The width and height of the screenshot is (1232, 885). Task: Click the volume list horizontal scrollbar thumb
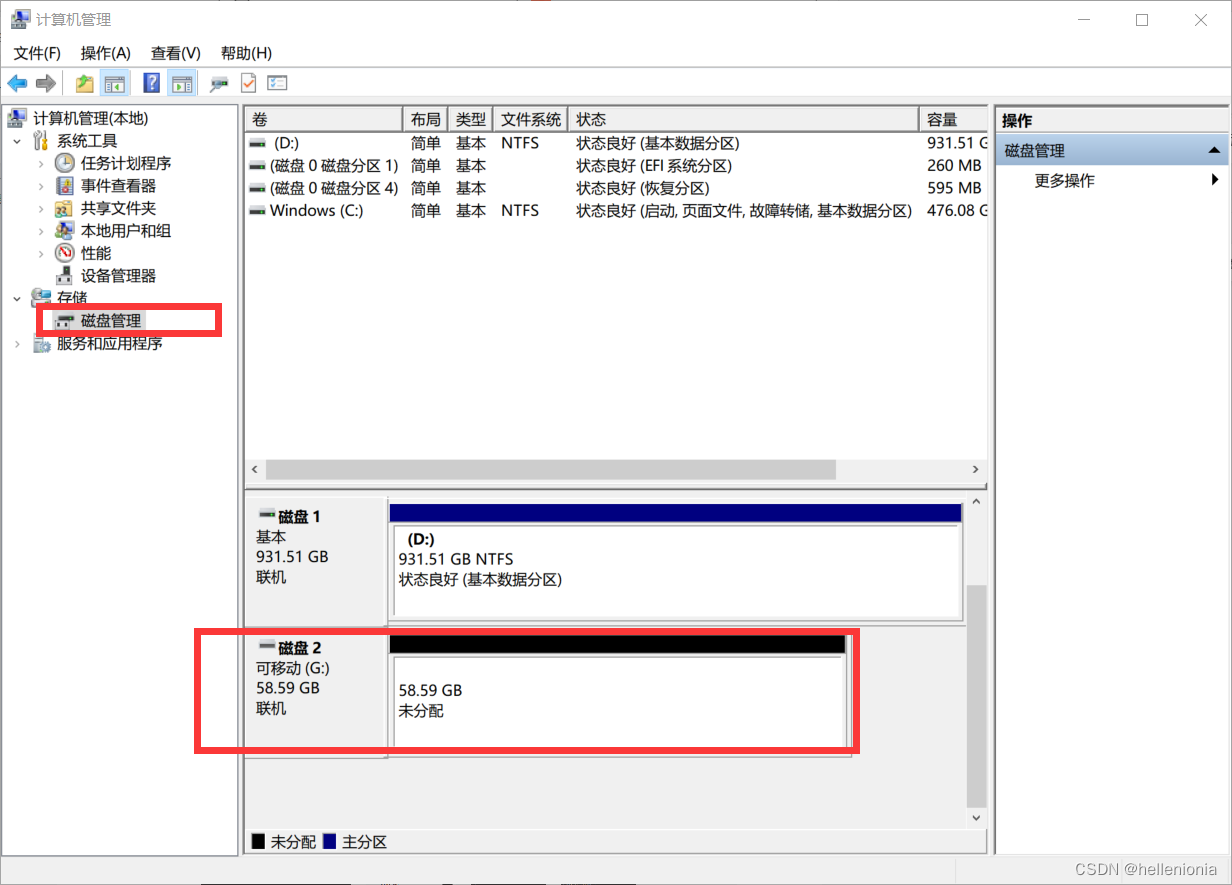[x=550, y=470]
